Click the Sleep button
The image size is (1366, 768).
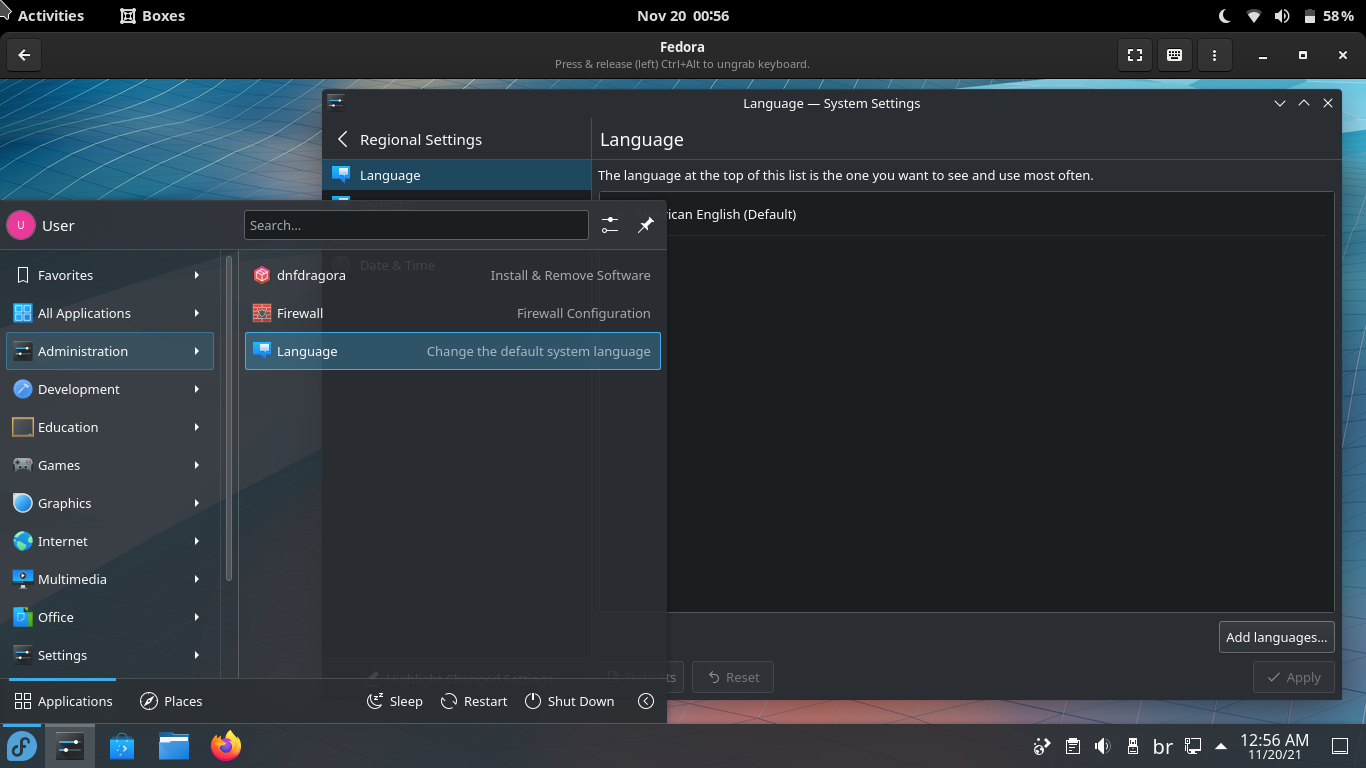(x=395, y=701)
